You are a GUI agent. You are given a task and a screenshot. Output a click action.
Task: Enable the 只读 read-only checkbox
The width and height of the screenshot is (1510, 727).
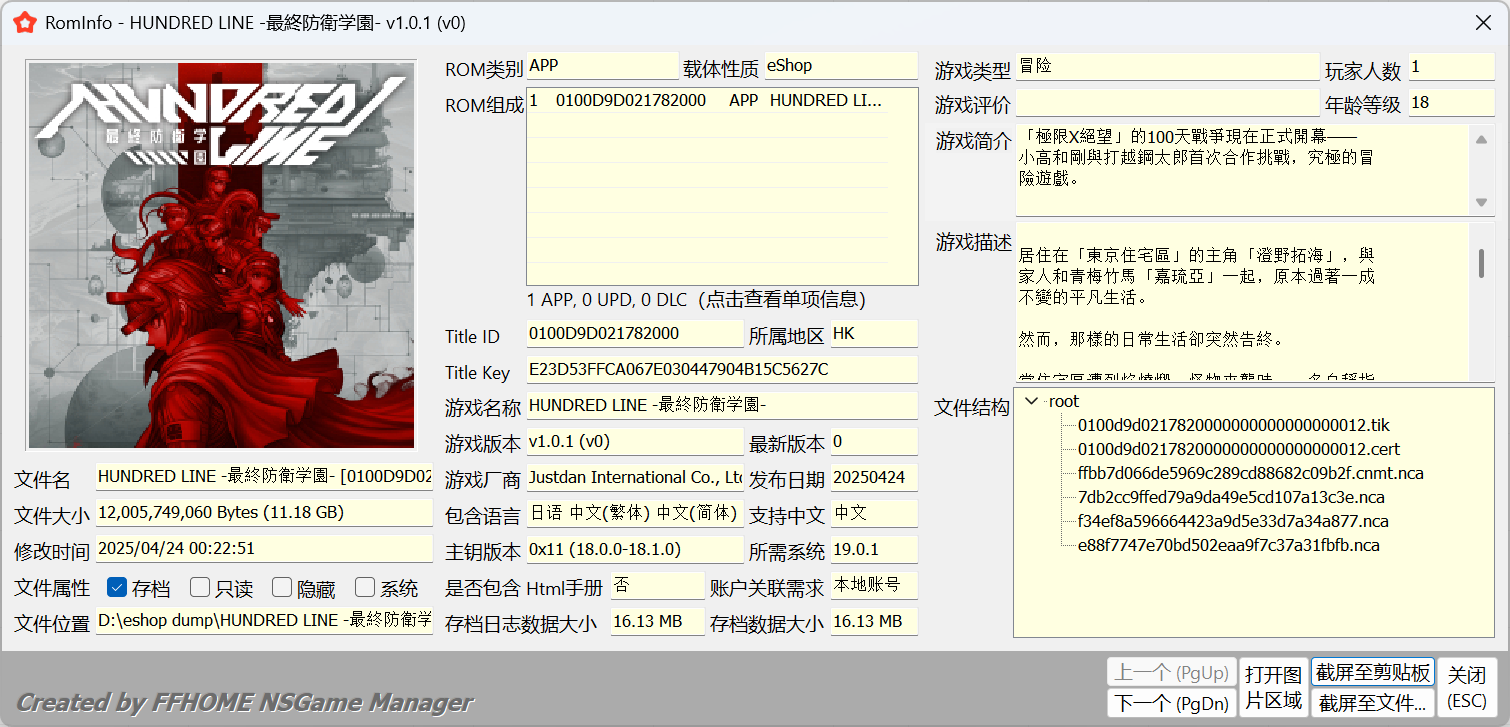click(200, 588)
